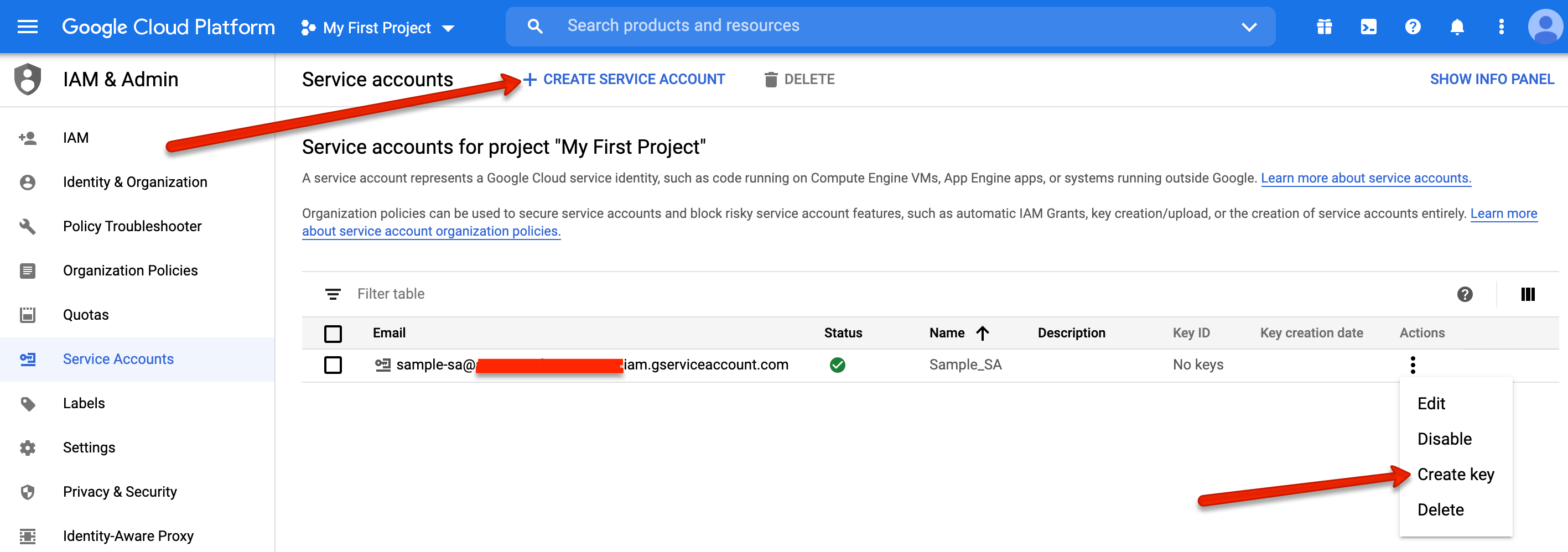Click Google Cloud Platform logo
1568x552 pixels.
pyautogui.click(x=169, y=28)
